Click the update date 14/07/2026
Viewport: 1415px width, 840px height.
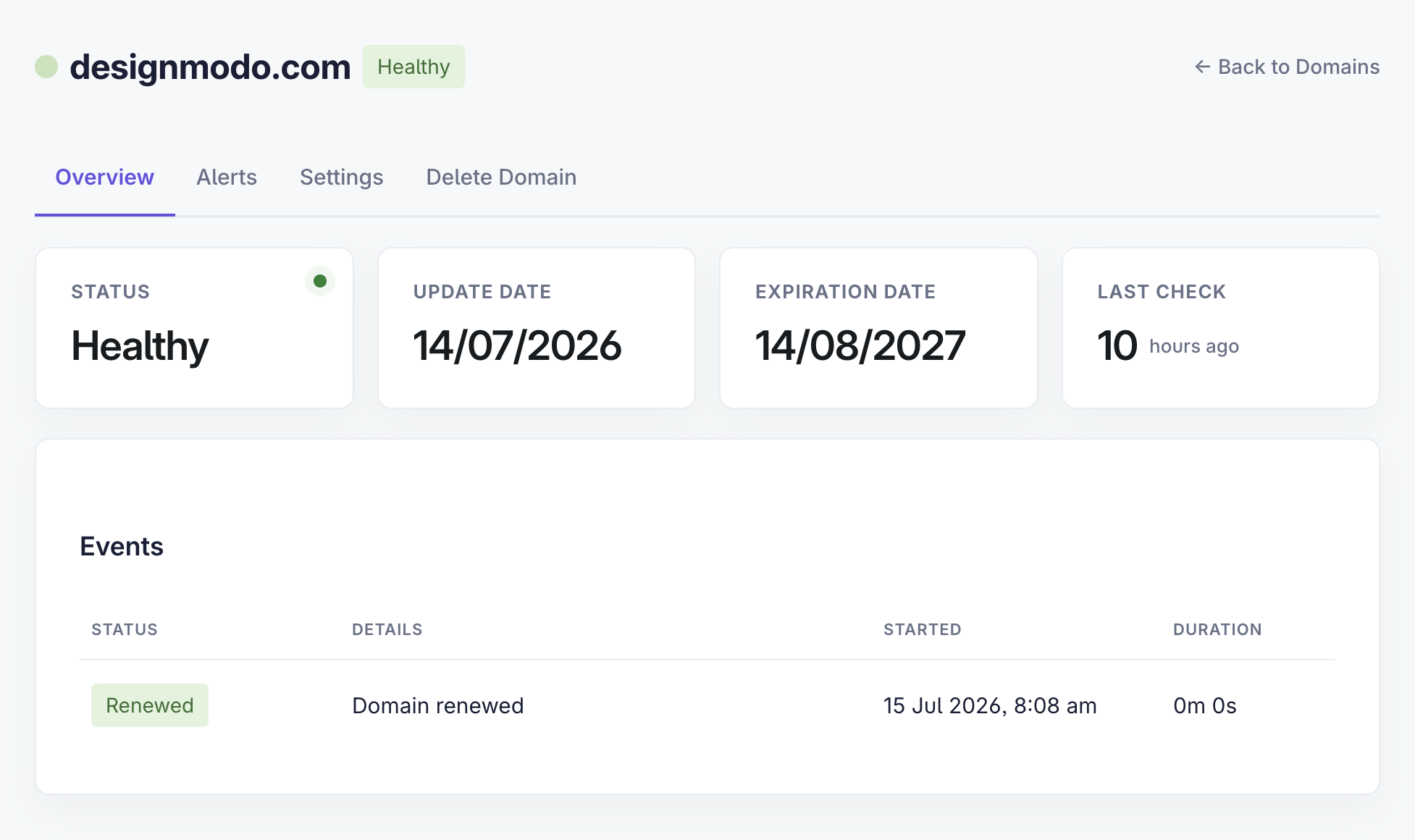click(517, 345)
